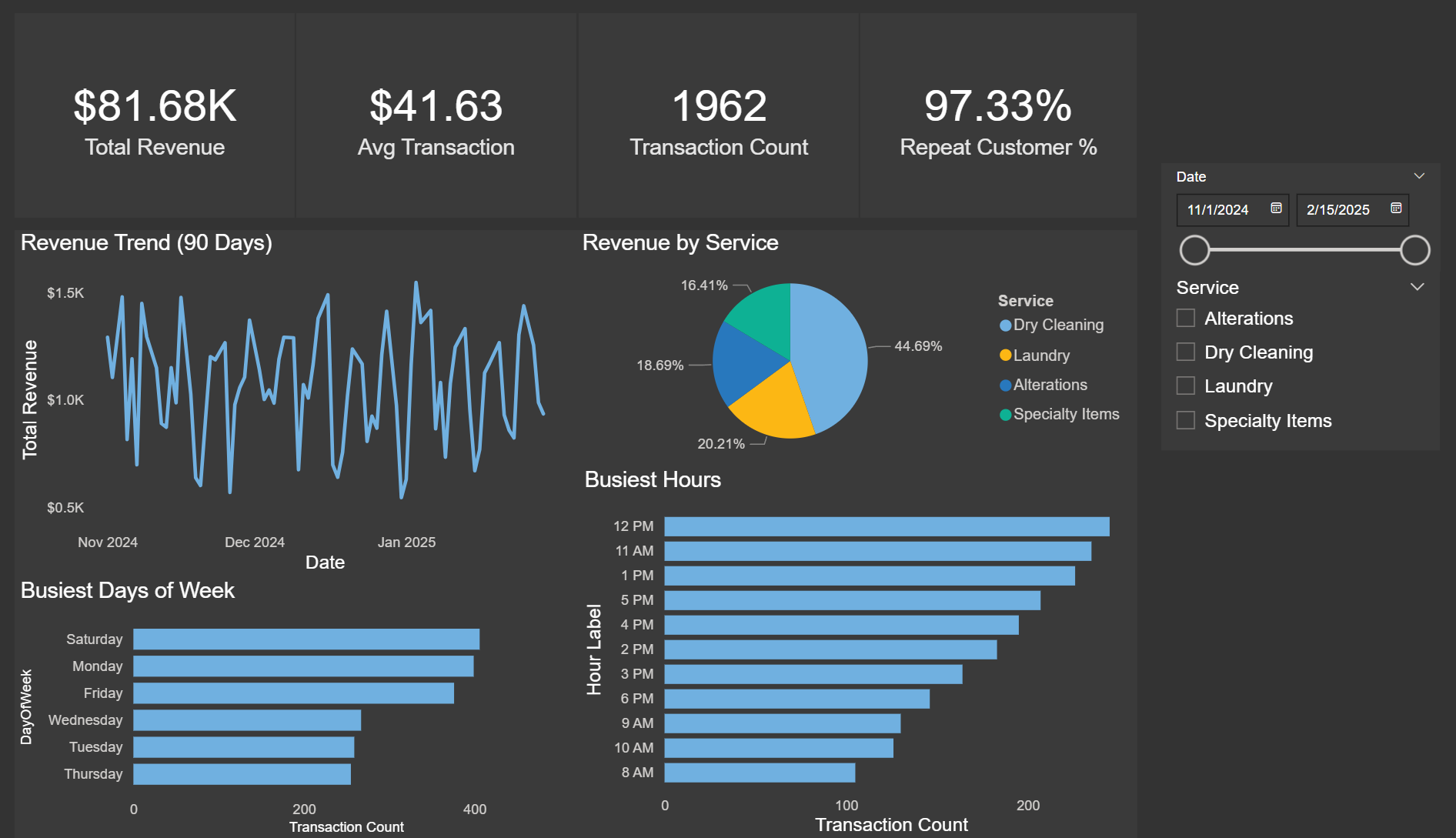The height and width of the screenshot is (838, 1456).
Task: Enable the Alterations service filter
Action: click(x=1184, y=318)
